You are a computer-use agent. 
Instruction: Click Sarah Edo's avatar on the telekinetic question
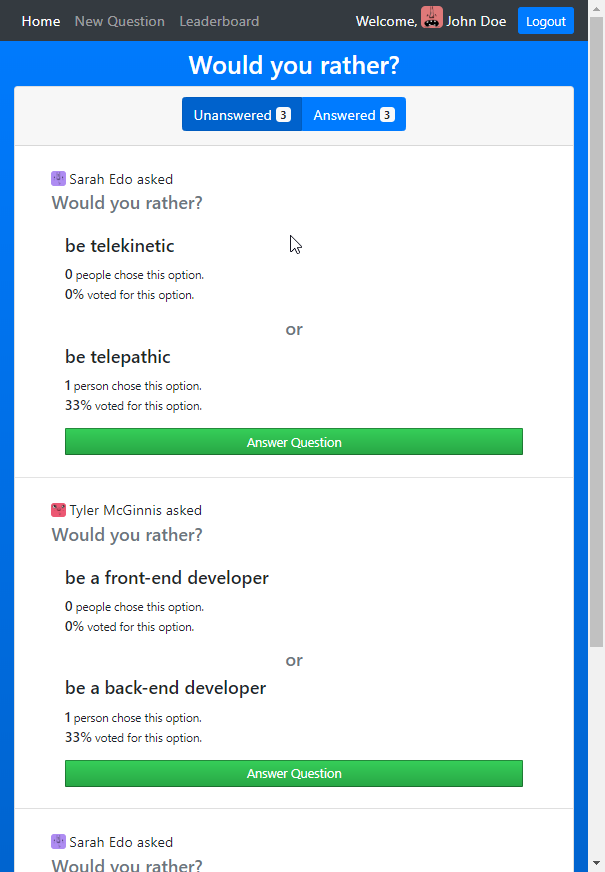(x=58, y=179)
